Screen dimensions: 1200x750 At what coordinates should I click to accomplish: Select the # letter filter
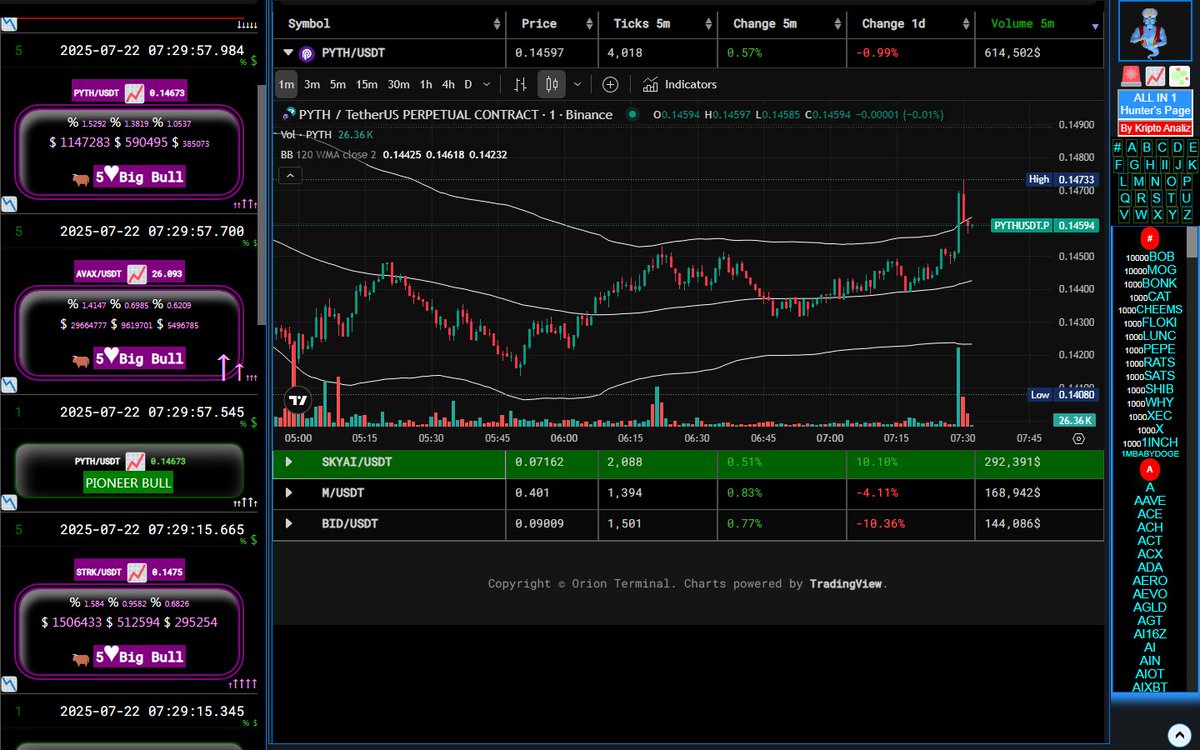1117,147
